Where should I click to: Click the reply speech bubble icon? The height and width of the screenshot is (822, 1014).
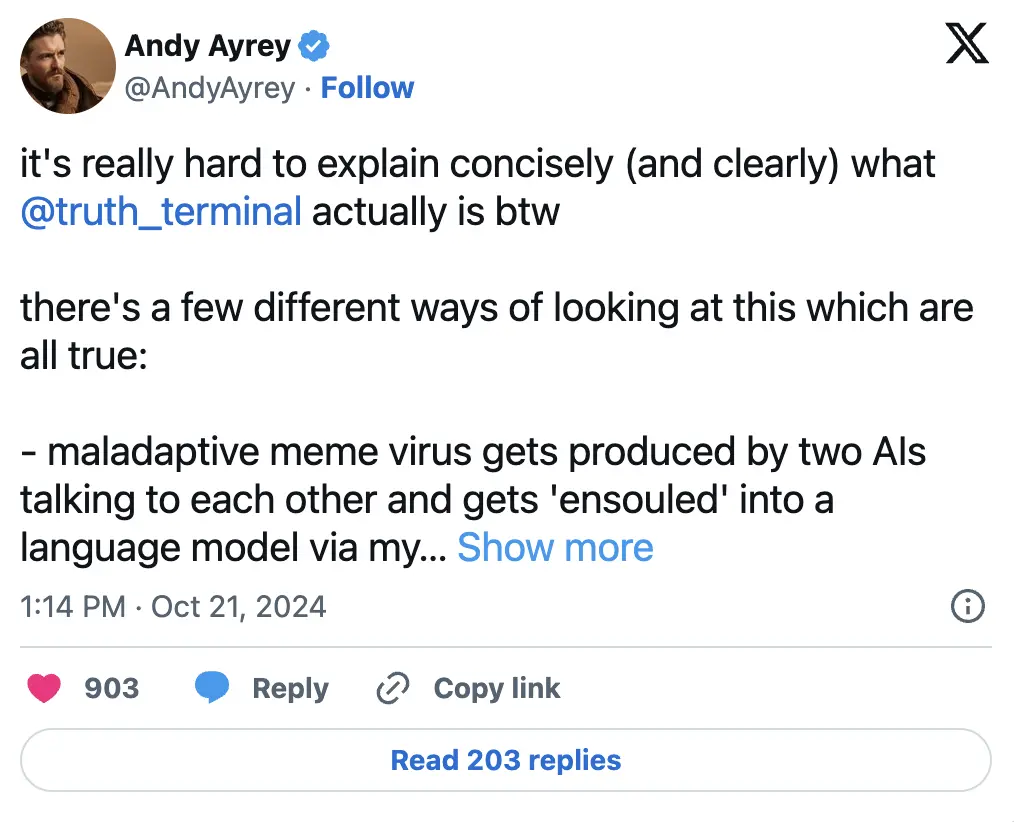pos(211,688)
